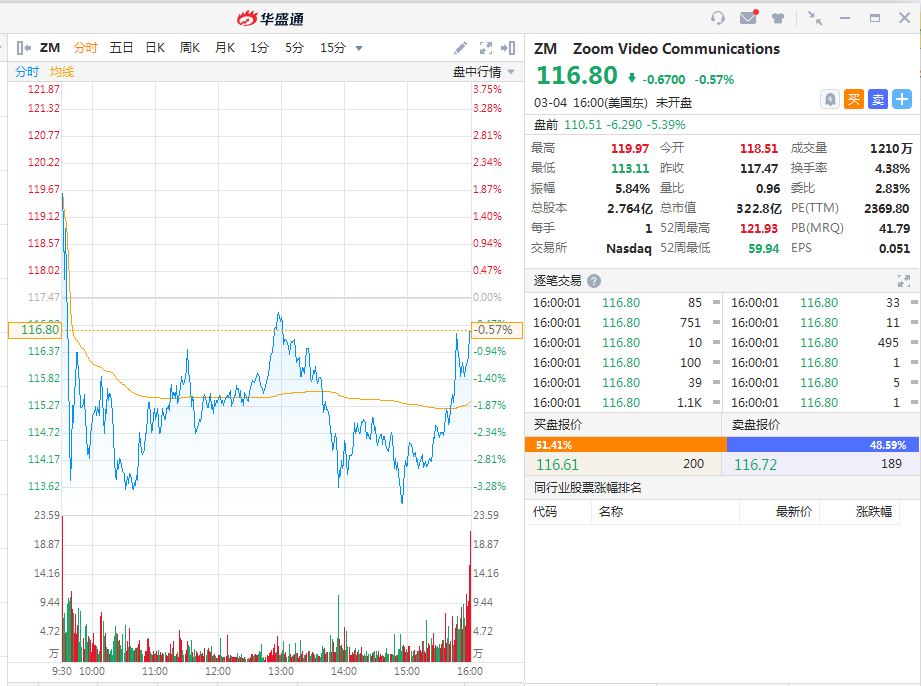Switch to the 5分 chart tab
Viewport: 921px width, 686px height.
tap(294, 48)
